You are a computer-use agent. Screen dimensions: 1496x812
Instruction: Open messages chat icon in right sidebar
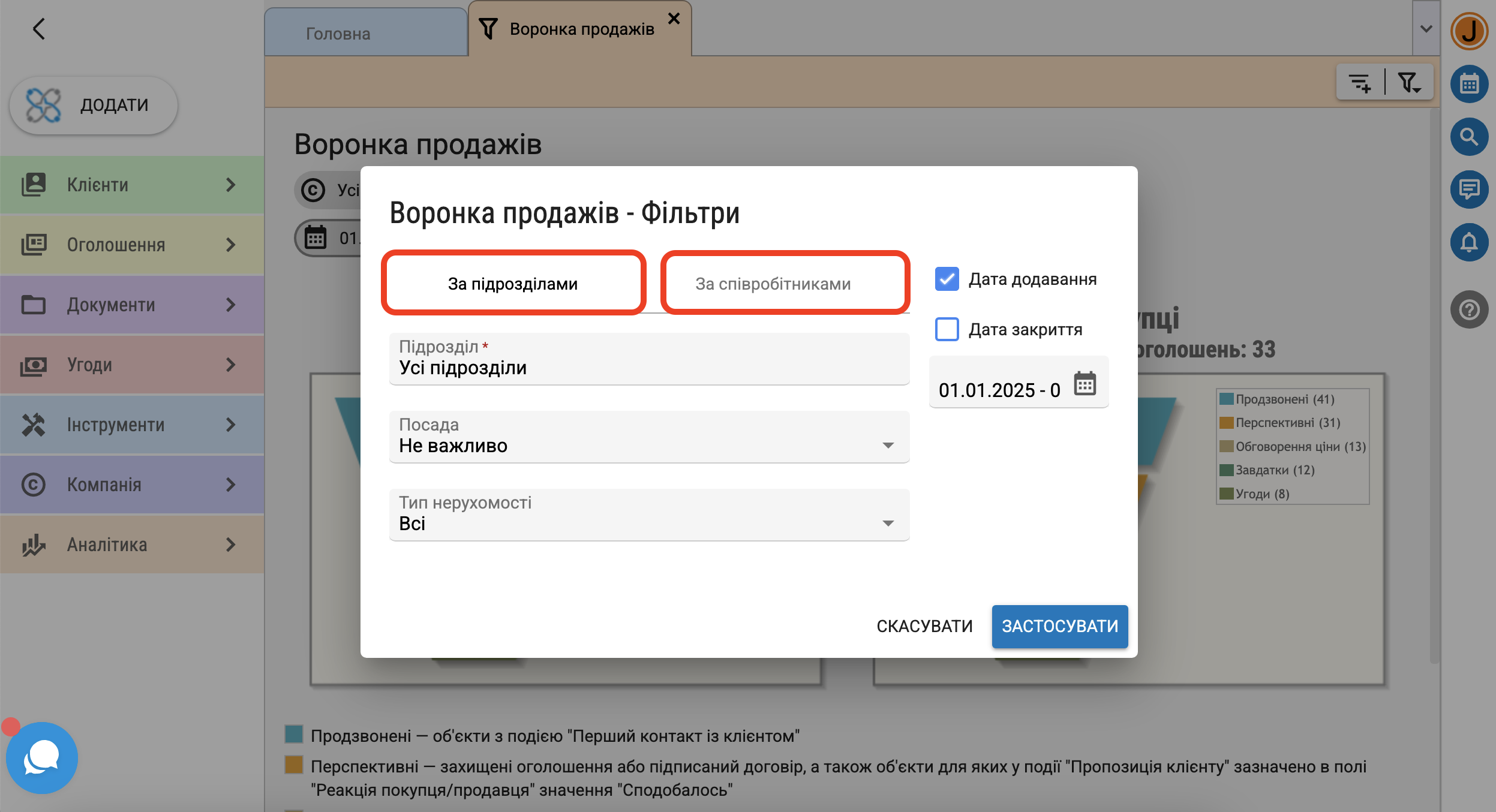pos(1468,190)
